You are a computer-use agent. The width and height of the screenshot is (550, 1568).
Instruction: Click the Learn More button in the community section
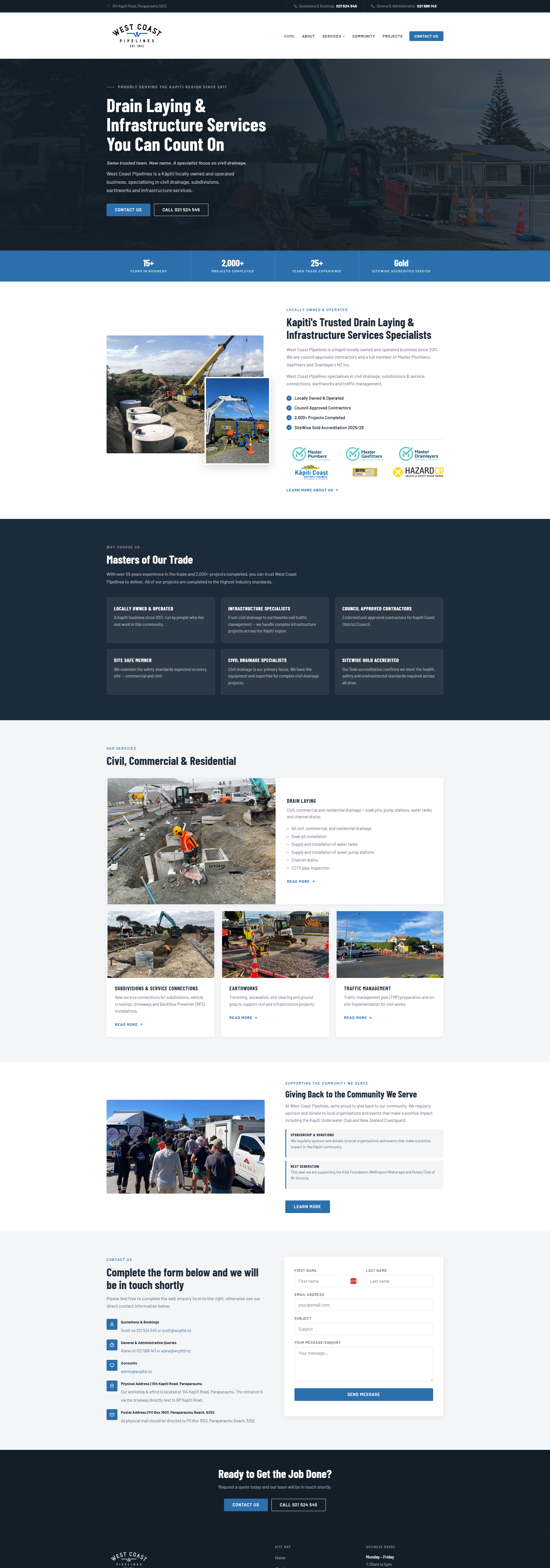pos(307,1207)
